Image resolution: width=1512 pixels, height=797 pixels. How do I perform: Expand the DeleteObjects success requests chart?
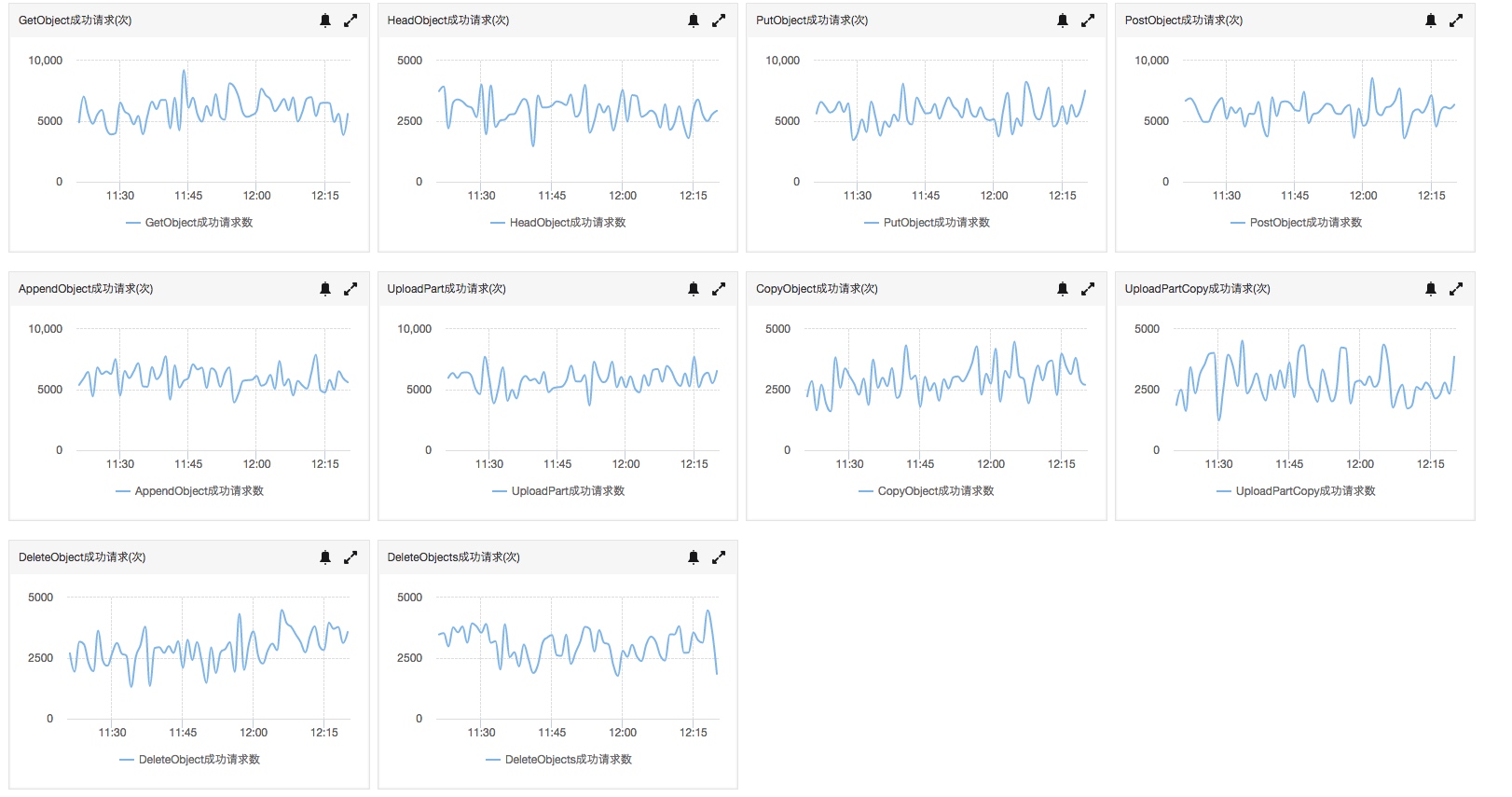tap(719, 557)
